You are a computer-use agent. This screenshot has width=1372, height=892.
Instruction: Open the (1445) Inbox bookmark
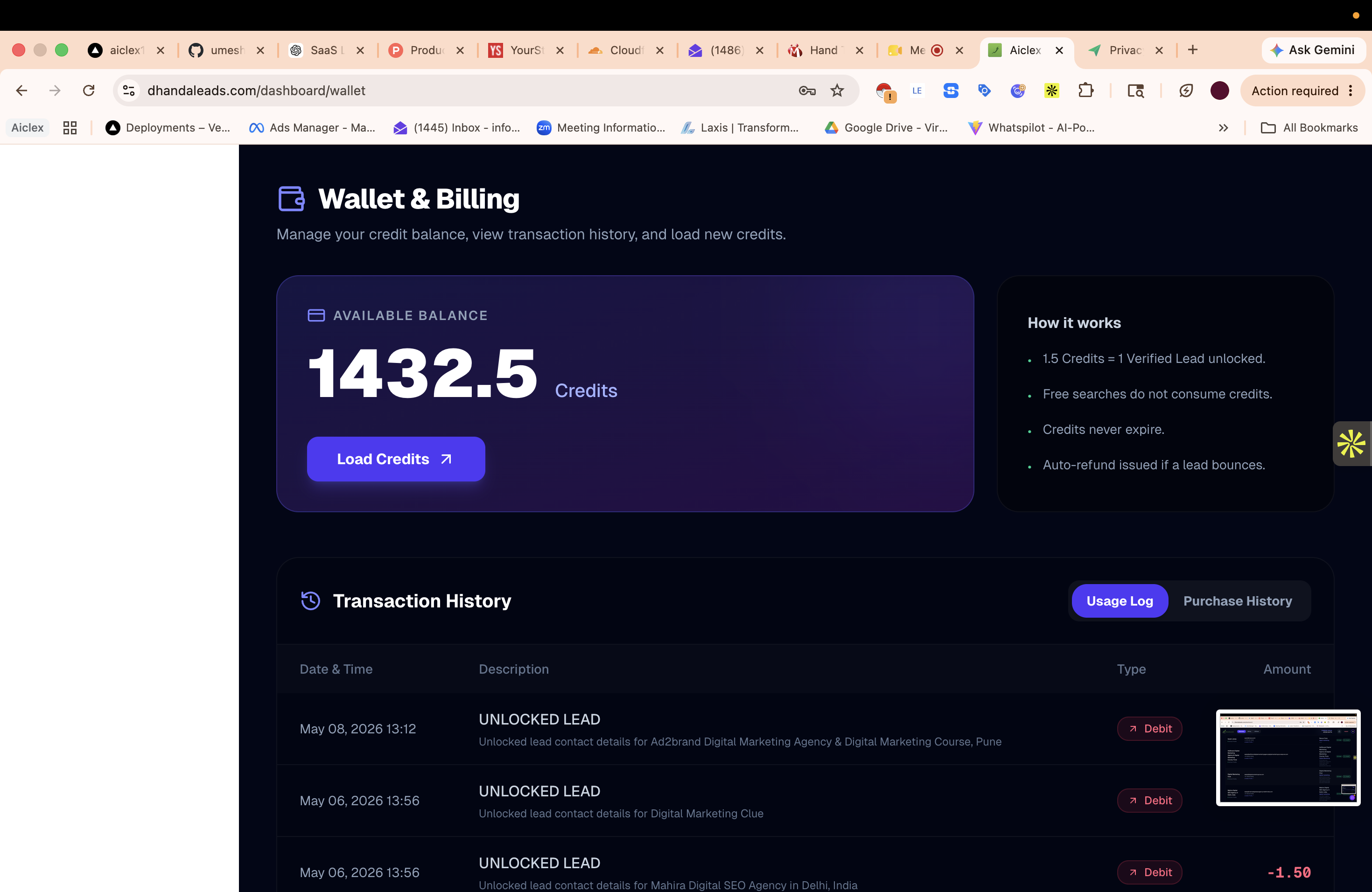pyautogui.click(x=456, y=128)
